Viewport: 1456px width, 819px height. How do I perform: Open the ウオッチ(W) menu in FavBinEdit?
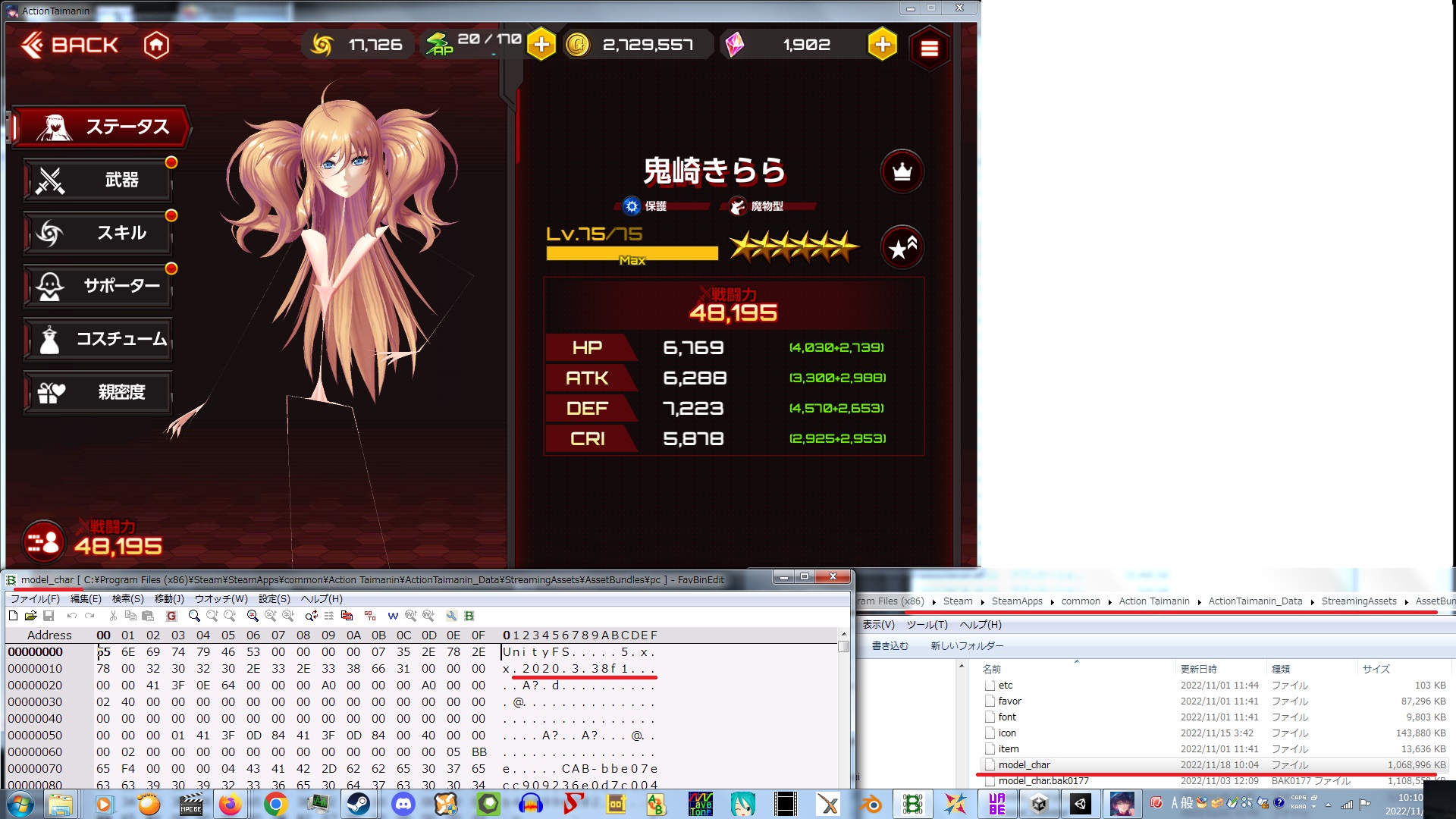[x=221, y=599]
